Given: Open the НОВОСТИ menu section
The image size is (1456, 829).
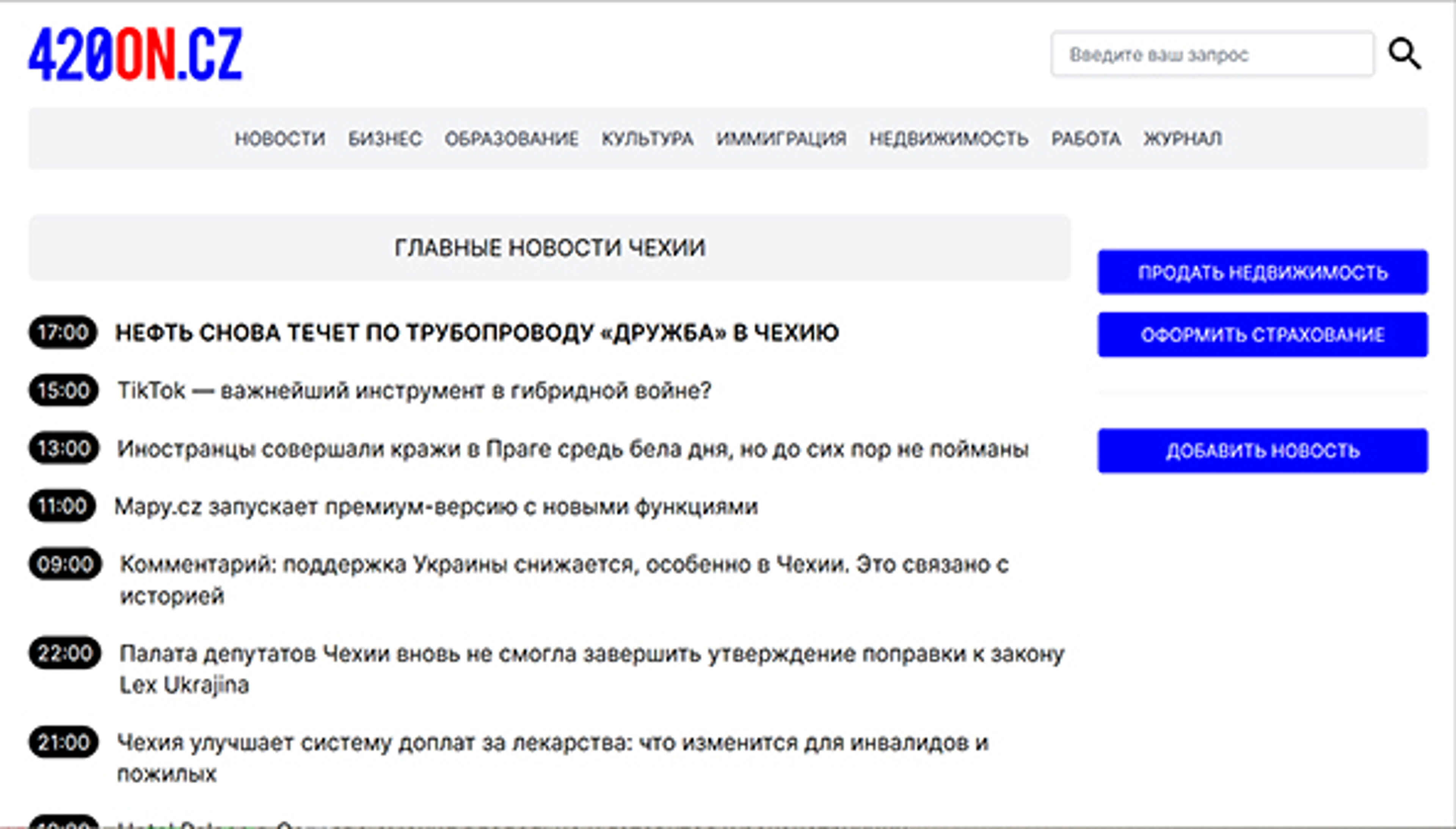Looking at the screenshot, I should pyautogui.click(x=280, y=138).
